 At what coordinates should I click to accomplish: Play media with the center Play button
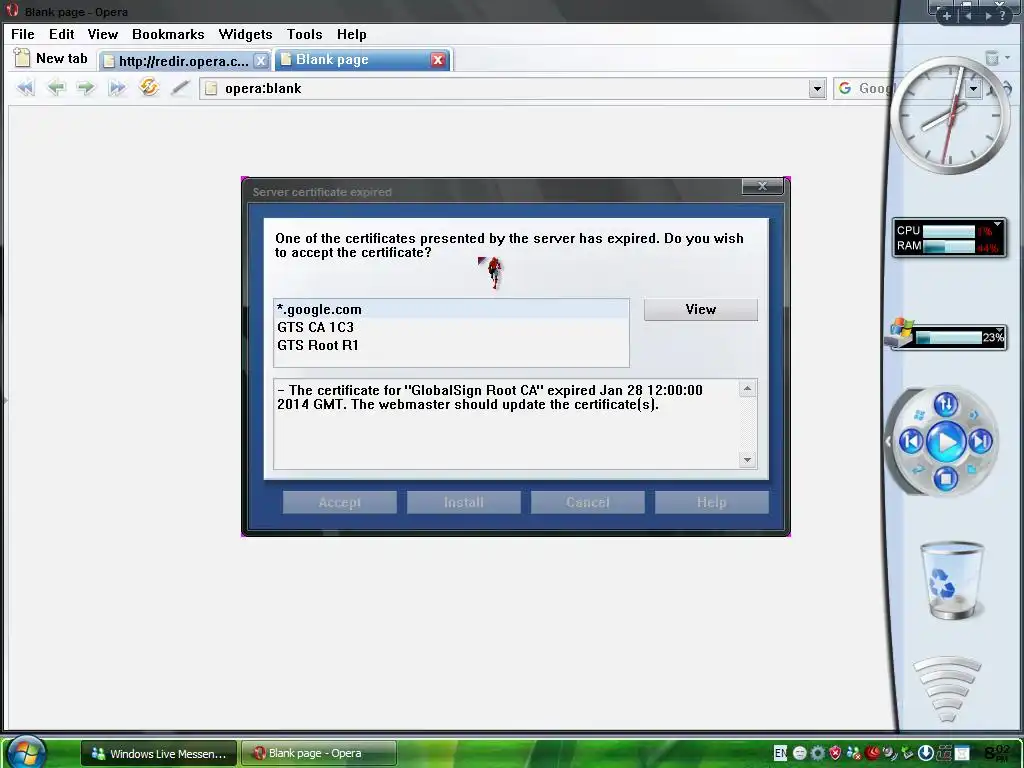click(946, 442)
